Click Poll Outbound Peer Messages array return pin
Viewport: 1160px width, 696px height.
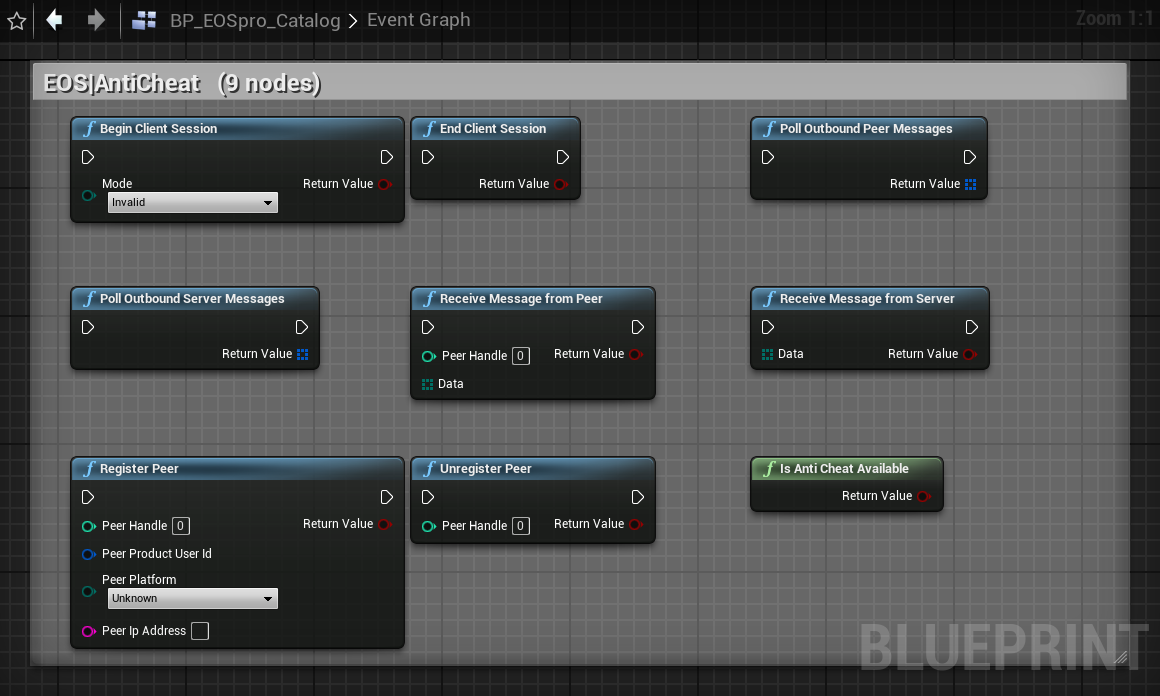[971, 184]
